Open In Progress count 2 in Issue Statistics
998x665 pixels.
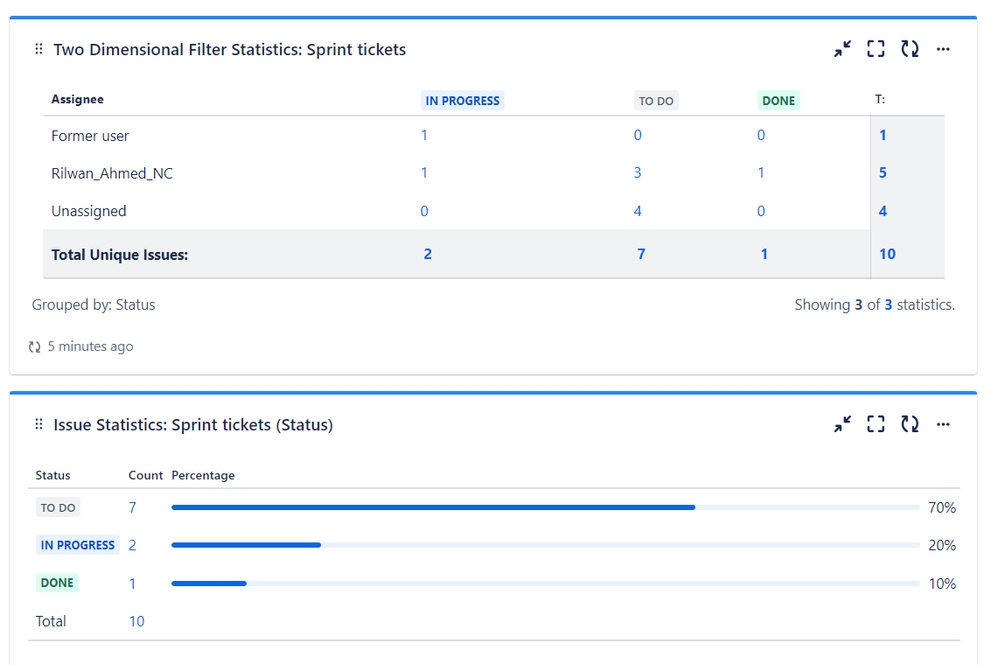133,545
